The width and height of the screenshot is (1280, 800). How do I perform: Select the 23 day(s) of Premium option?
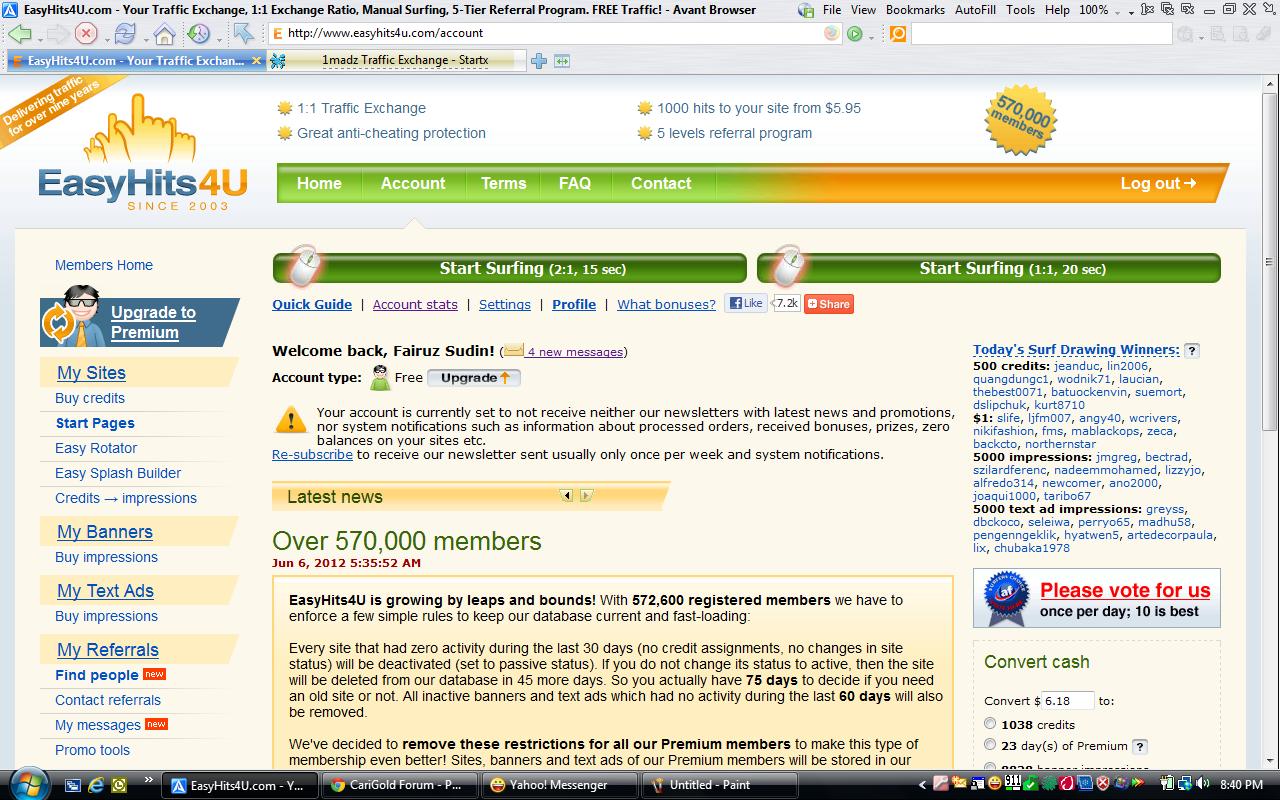(990, 744)
